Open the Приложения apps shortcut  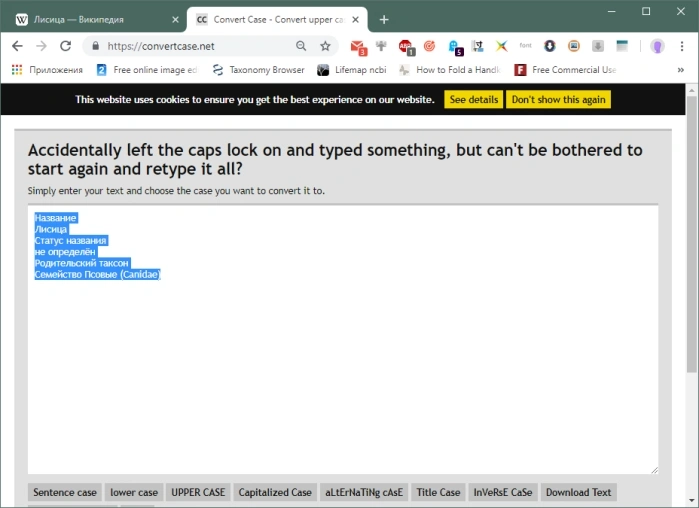click(x=47, y=70)
